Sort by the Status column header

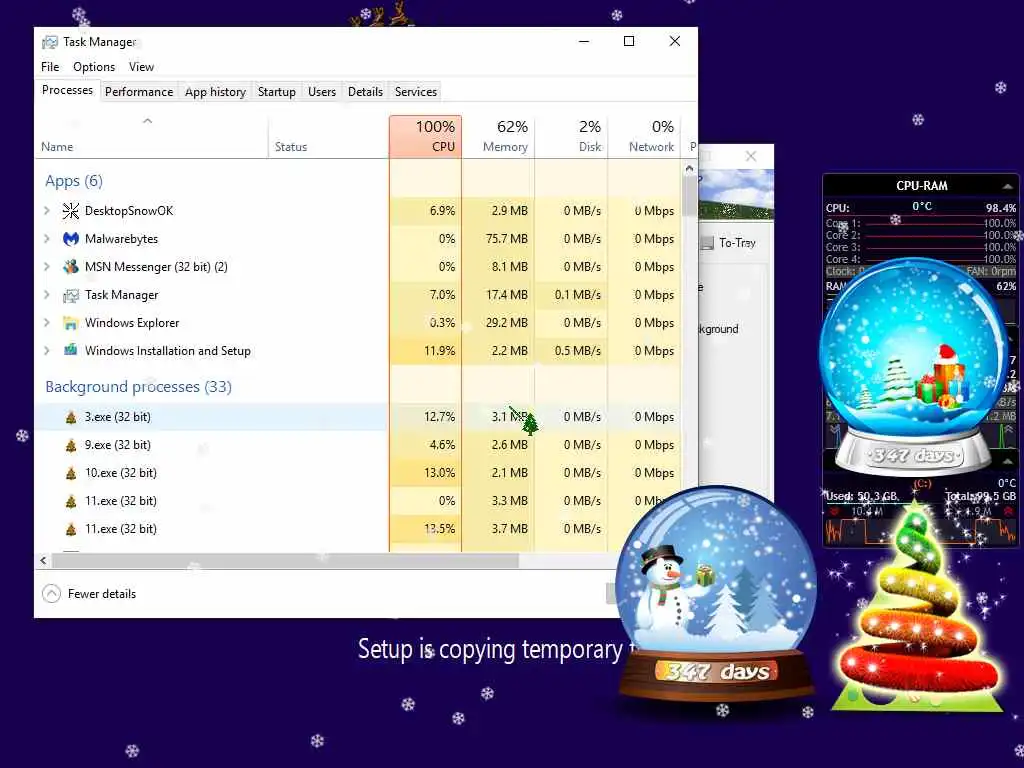coord(328,136)
